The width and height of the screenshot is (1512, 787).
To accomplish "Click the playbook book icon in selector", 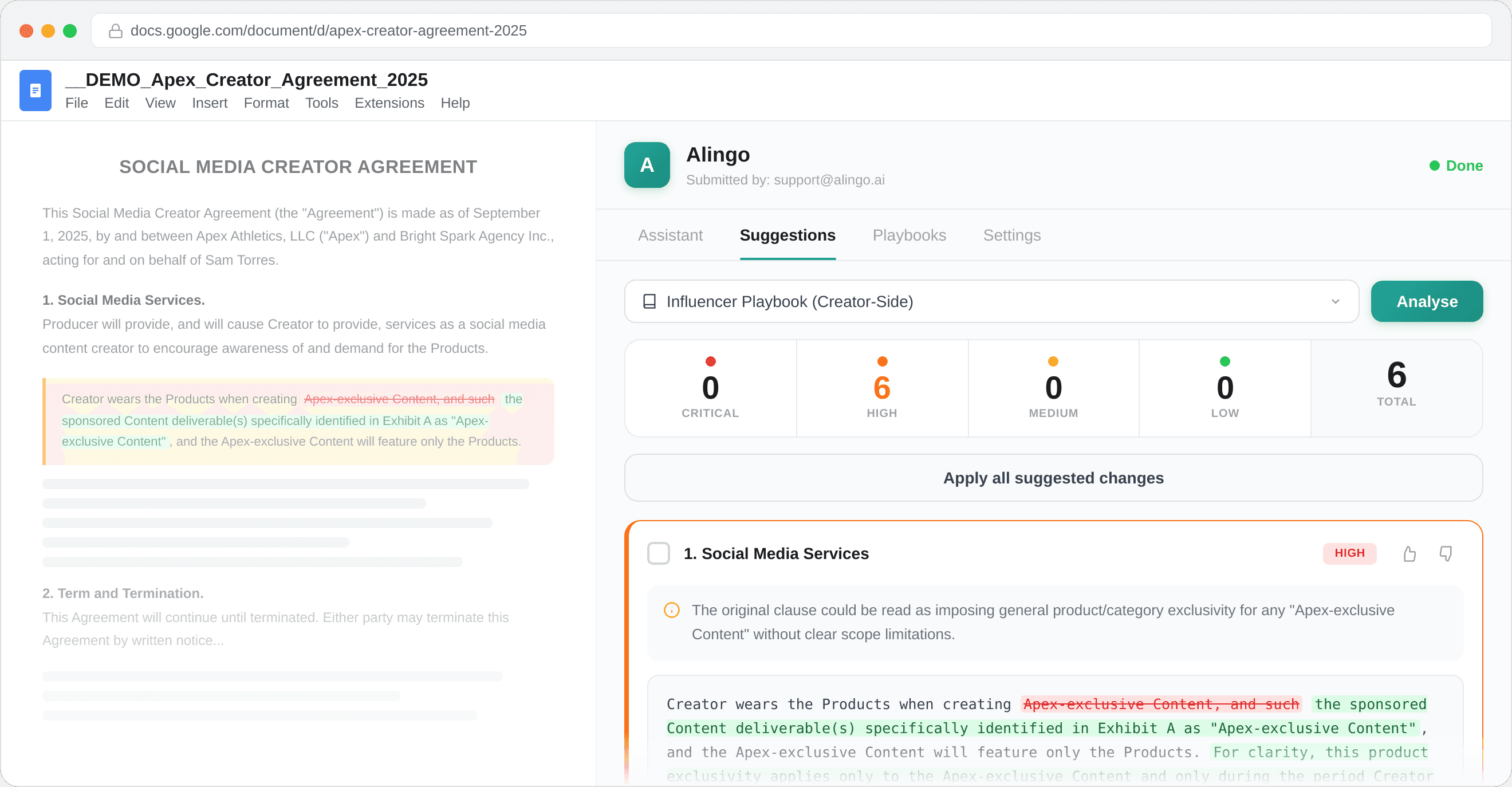I will click(649, 301).
